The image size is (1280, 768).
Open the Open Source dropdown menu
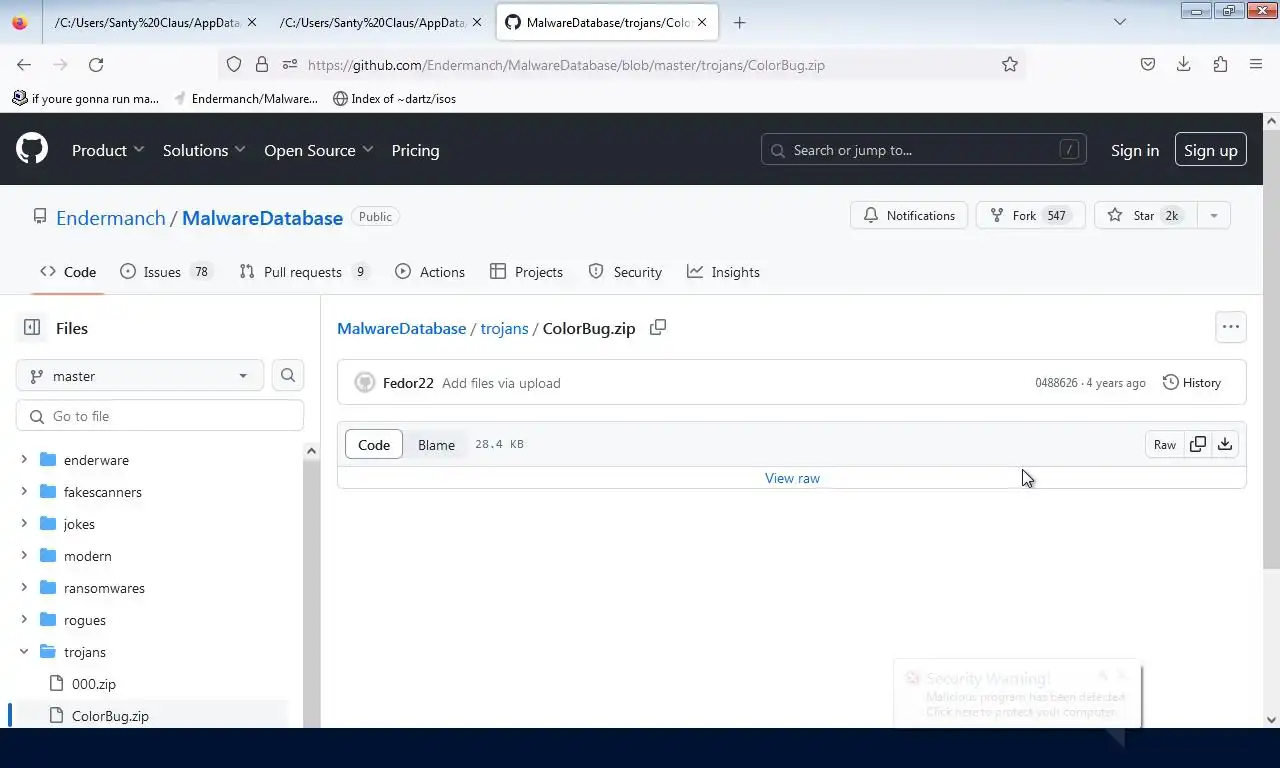(x=318, y=150)
